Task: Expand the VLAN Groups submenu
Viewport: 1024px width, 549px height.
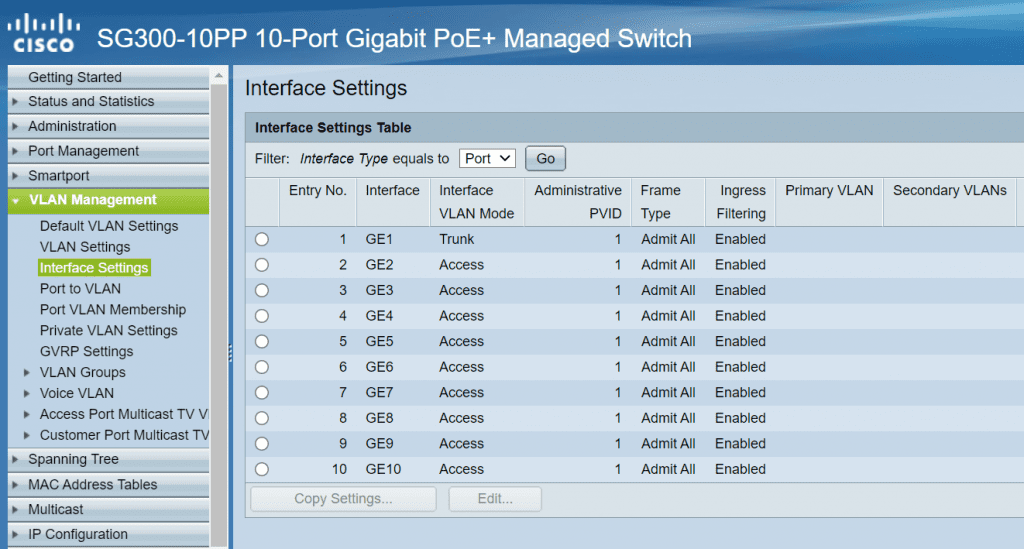Action: [x=27, y=373]
